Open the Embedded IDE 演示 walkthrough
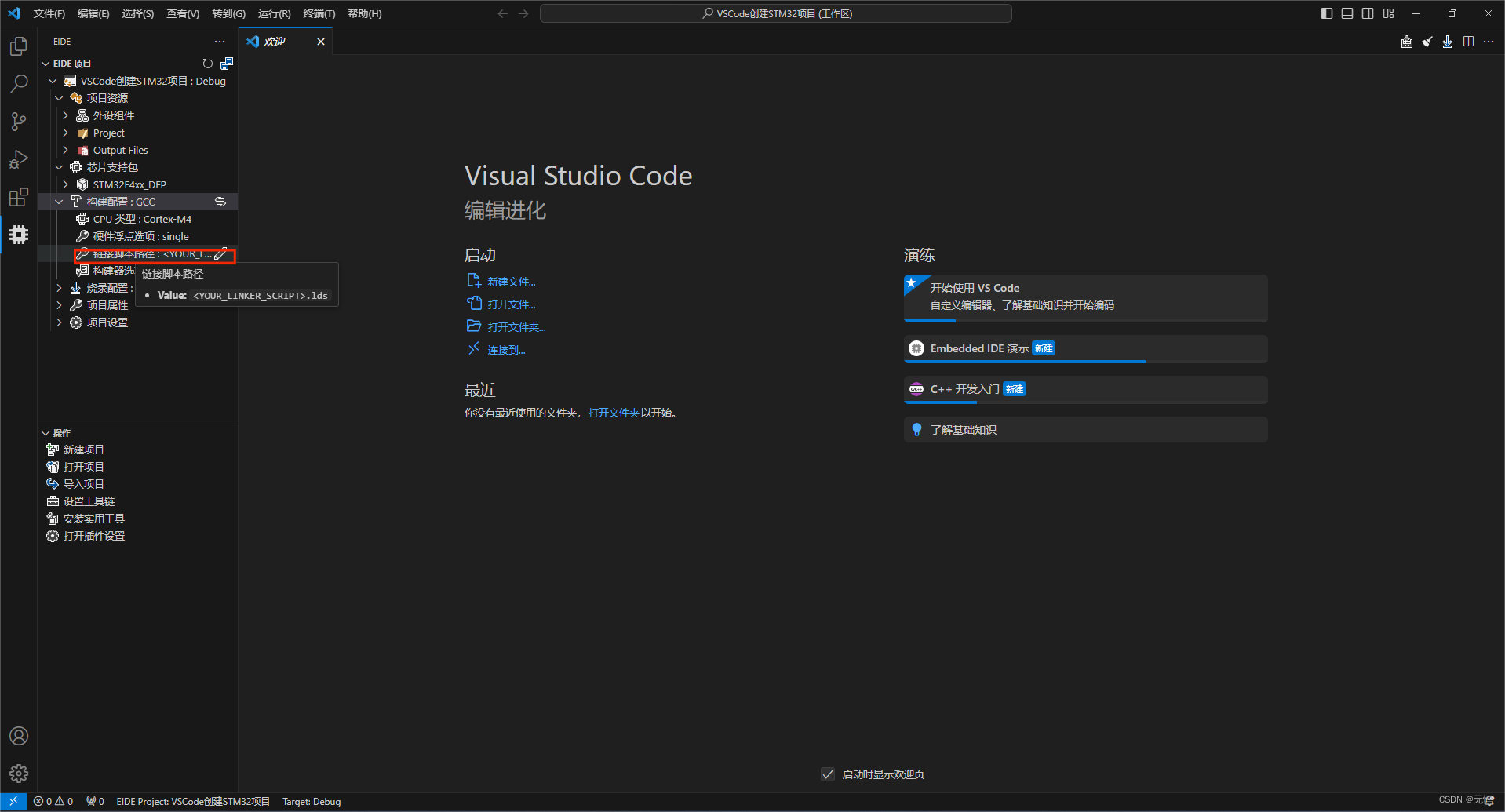This screenshot has height=812, width=1505. pyautogui.click(x=1085, y=349)
